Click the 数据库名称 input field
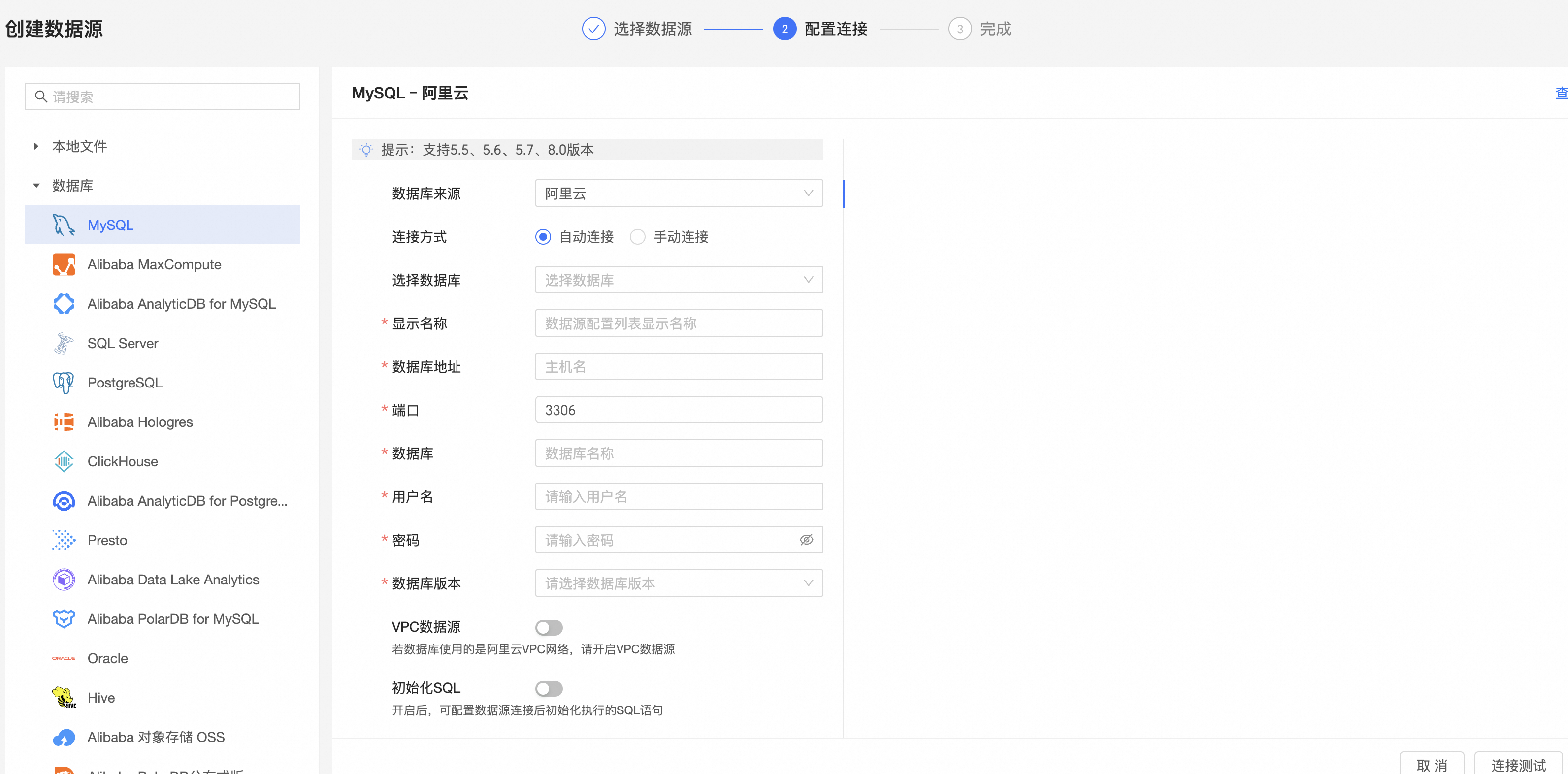Image resolution: width=1568 pixels, height=774 pixels. [x=679, y=453]
